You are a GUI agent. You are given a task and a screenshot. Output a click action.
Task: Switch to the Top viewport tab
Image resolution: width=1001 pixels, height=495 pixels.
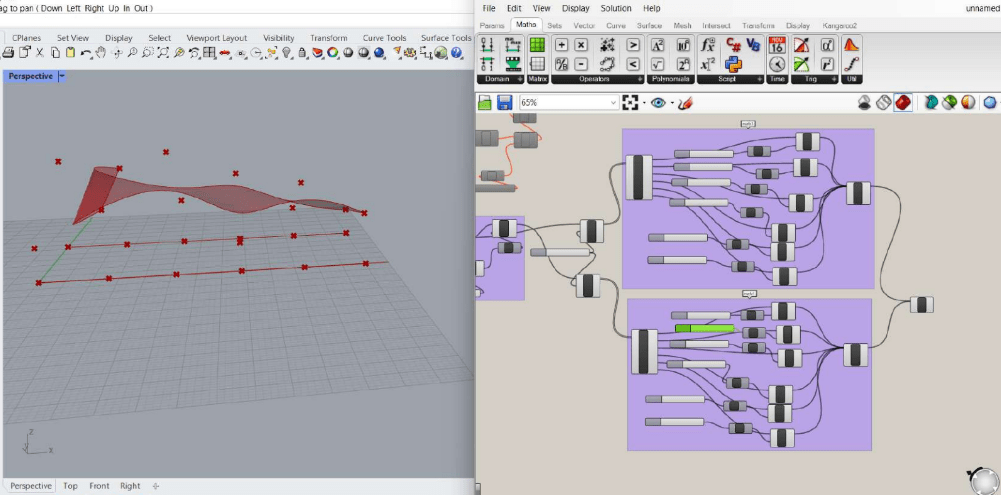click(x=70, y=486)
